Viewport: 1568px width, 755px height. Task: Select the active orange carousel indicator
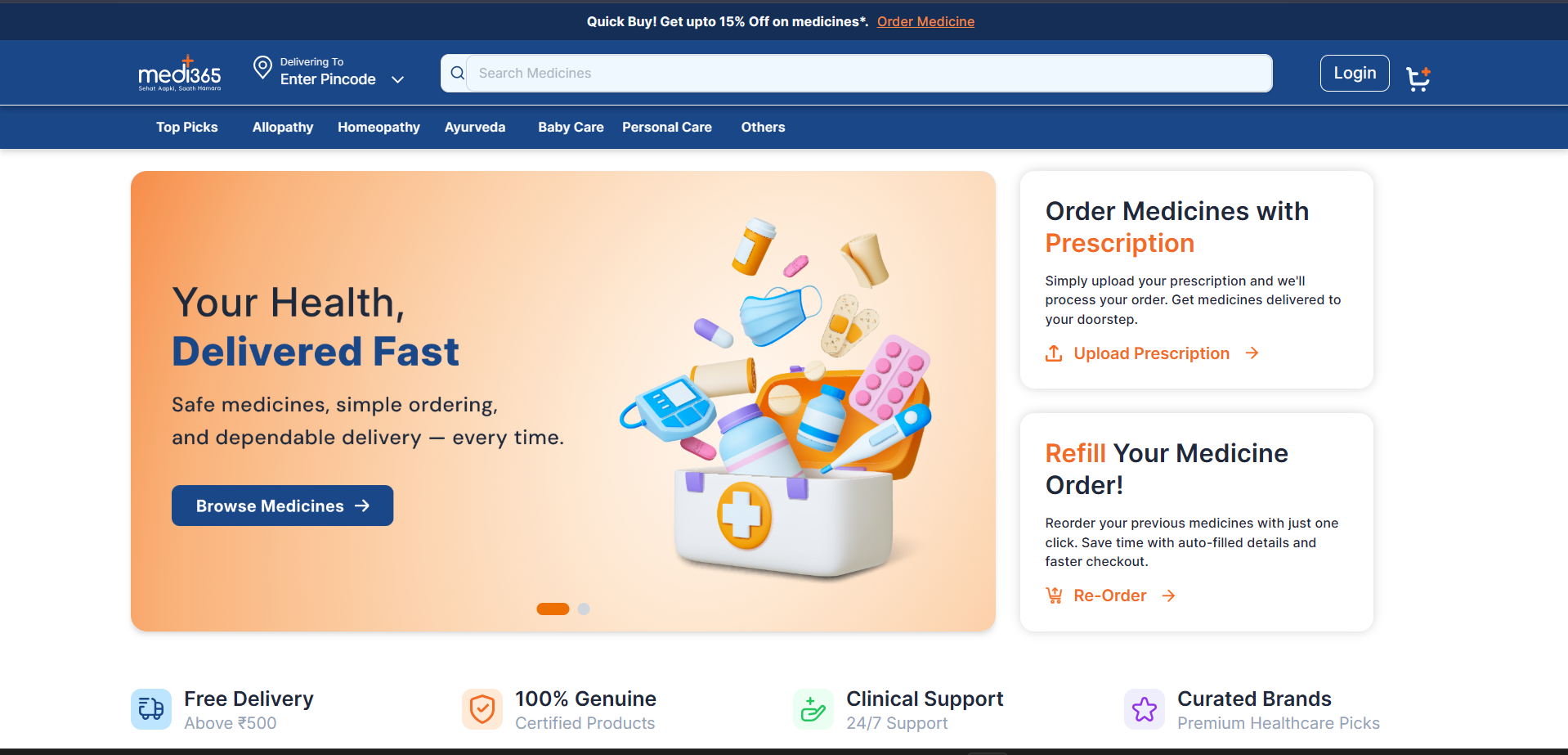pos(553,609)
